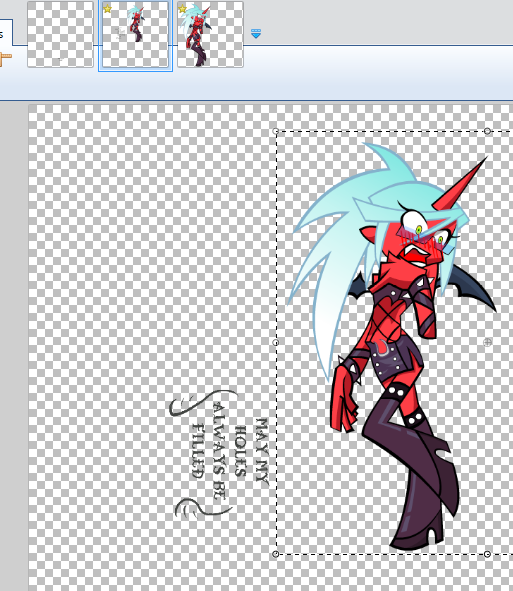Select the empty transparent image thumbnail
Viewport: 513px width, 591px height.
click(60, 34)
